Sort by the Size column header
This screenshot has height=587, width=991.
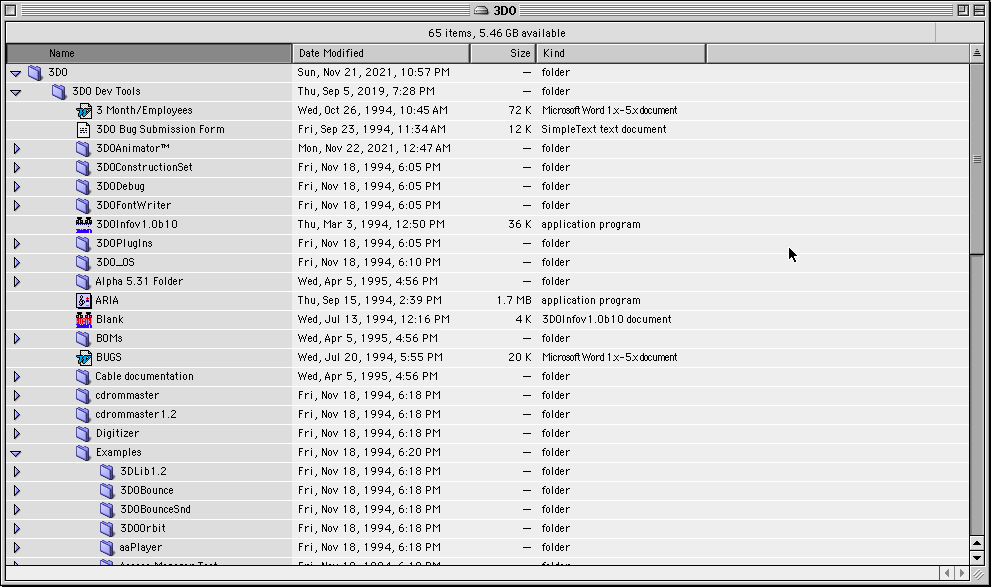(x=503, y=54)
